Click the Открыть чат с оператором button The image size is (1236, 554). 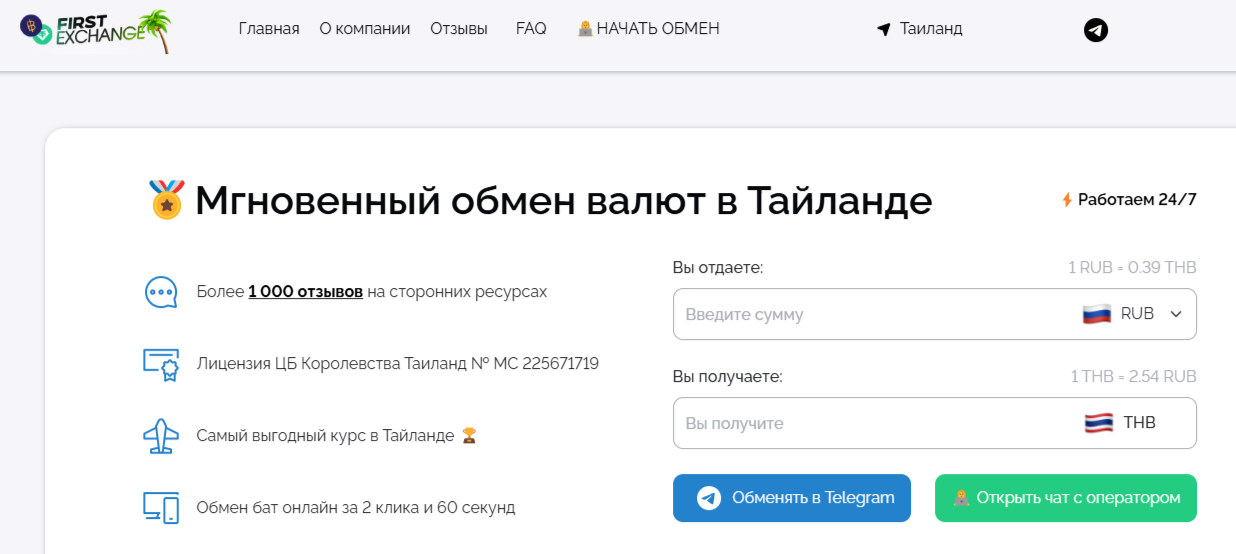(x=1066, y=498)
